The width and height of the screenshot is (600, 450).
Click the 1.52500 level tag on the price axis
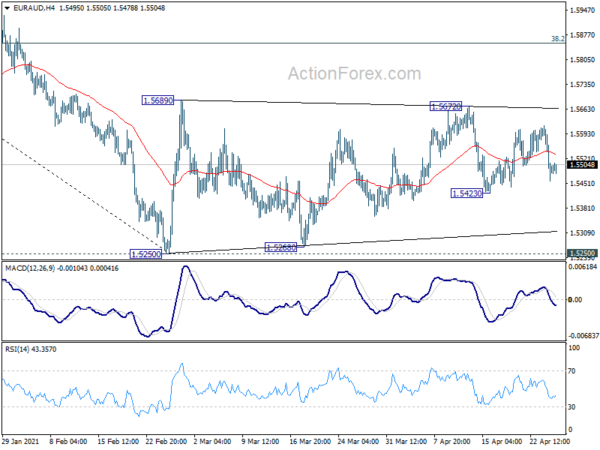pos(582,253)
